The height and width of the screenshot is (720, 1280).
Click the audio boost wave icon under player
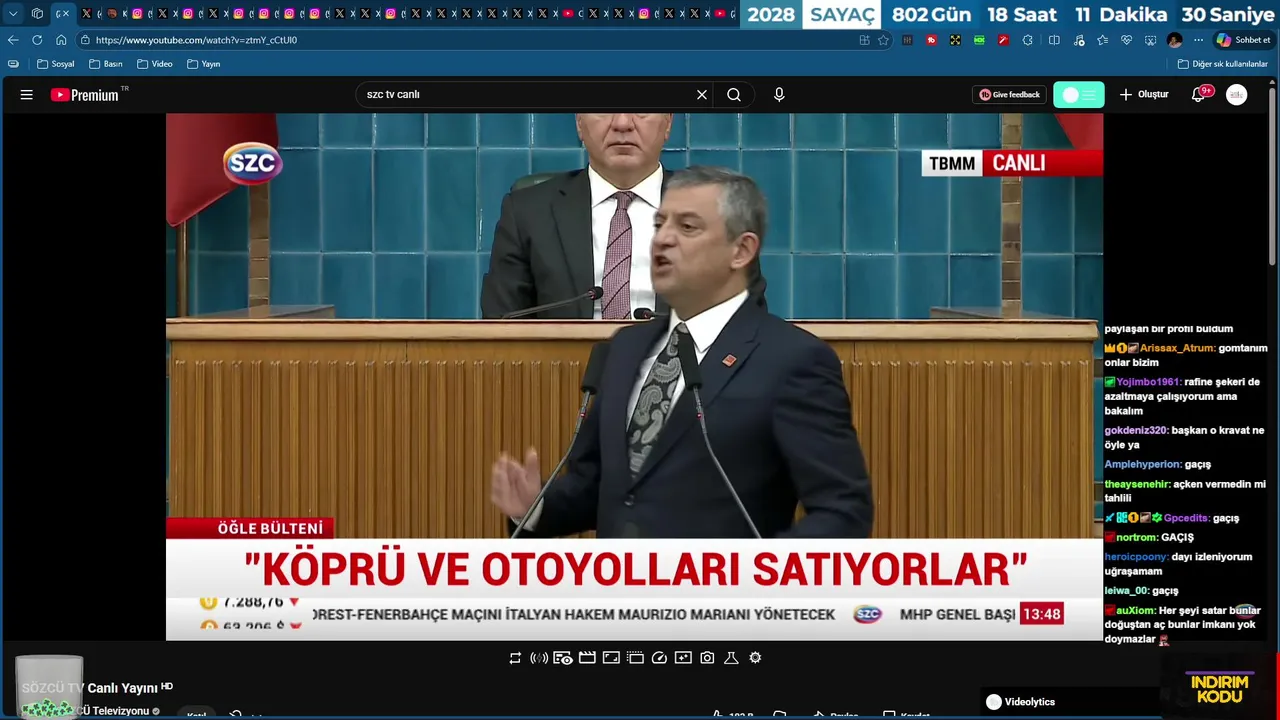click(x=539, y=658)
